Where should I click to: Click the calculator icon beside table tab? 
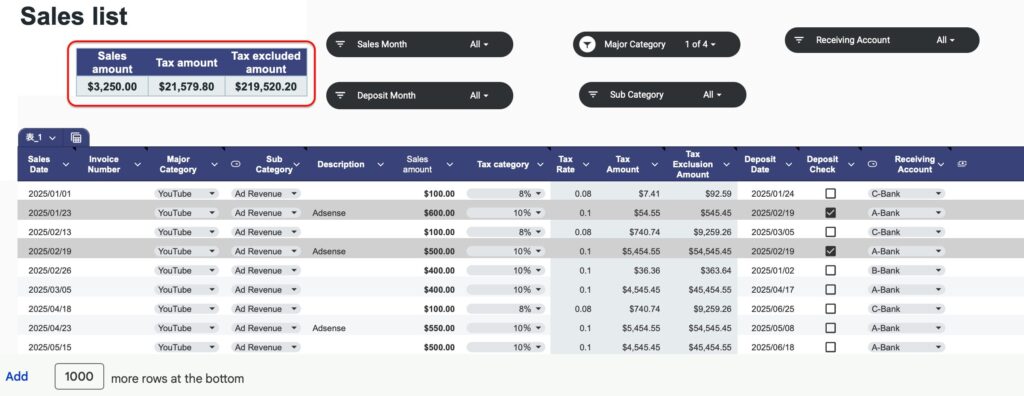(x=76, y=137)
